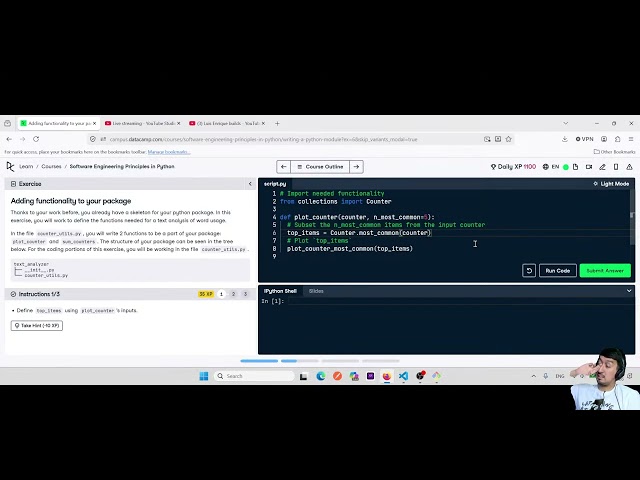
Task: Click the 35 XP badge
Action: point(206,294)
